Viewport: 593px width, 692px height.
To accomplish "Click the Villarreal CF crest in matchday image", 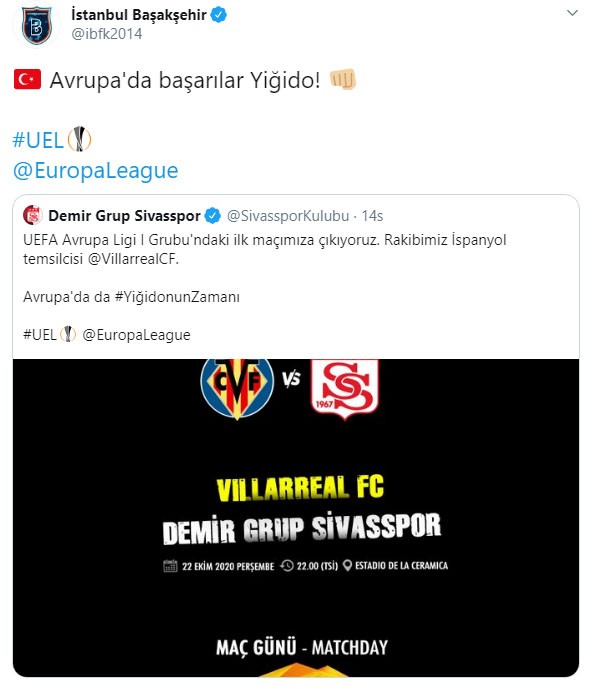I will click(x=237, y=388).
